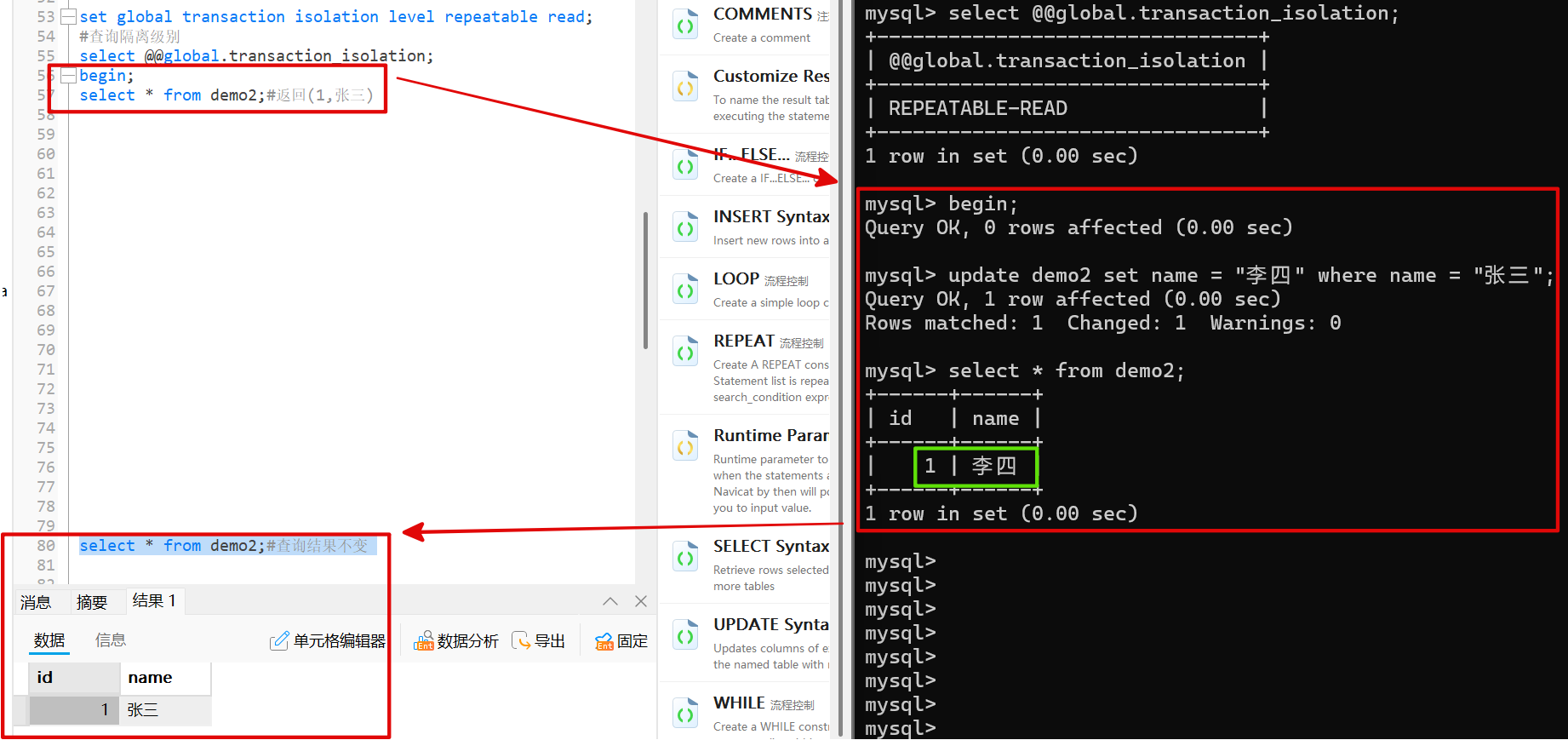Click the UPDATE Syntax snippet title
The image size is (1568, 740).
point(771,624)
